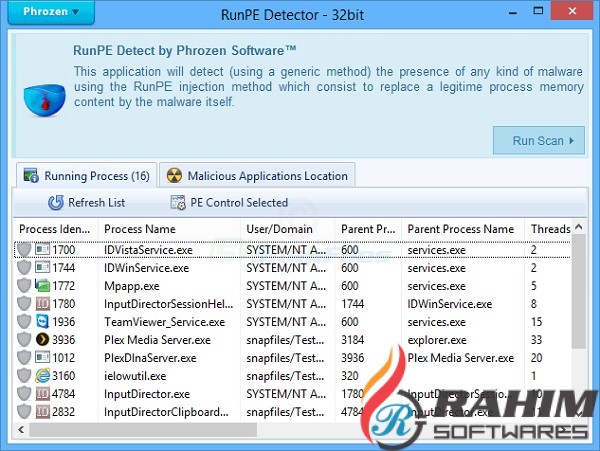Sort by Threads column header
600x451 pixels.
click(x=550, y=229)
